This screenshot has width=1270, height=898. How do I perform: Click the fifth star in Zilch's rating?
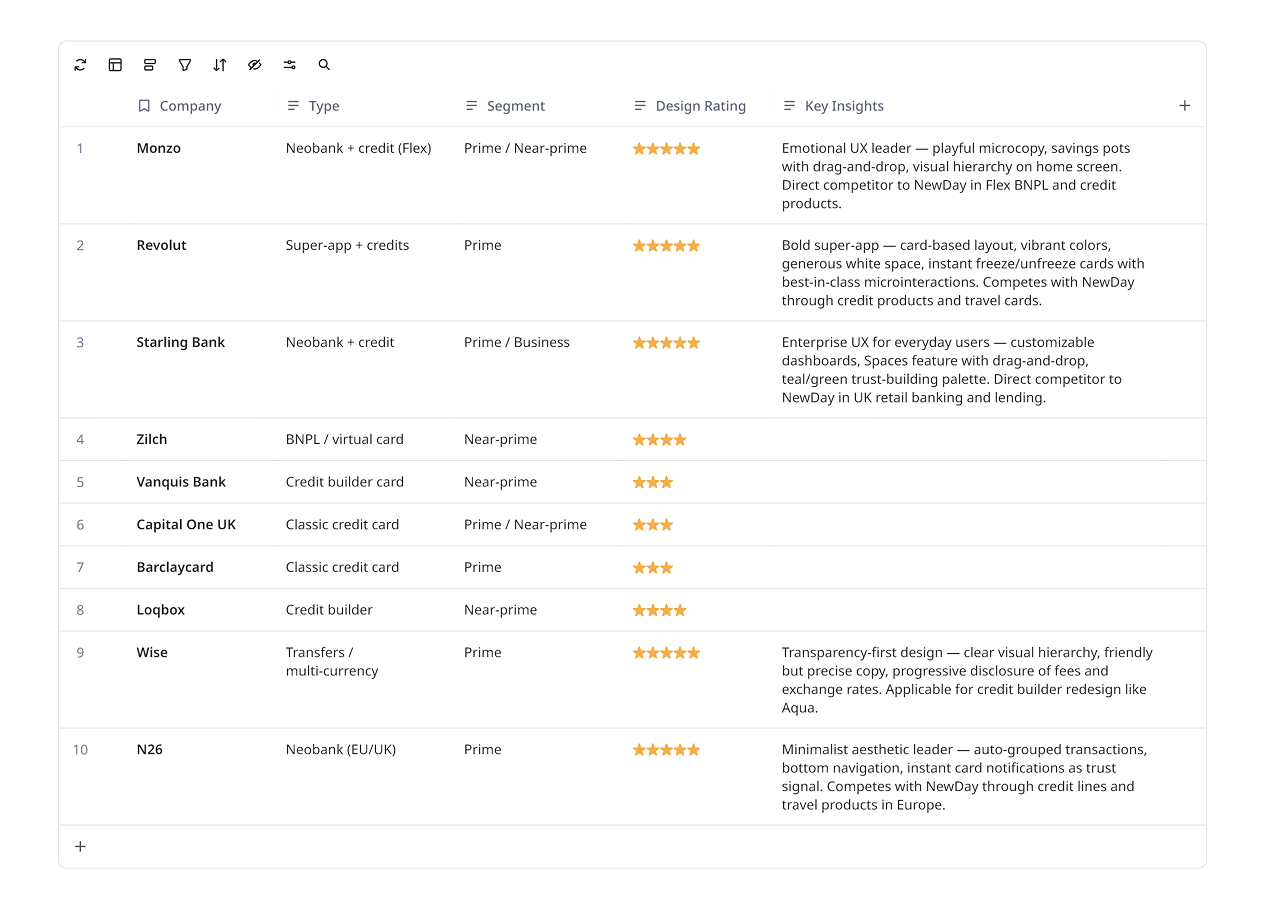click(691, 439)
